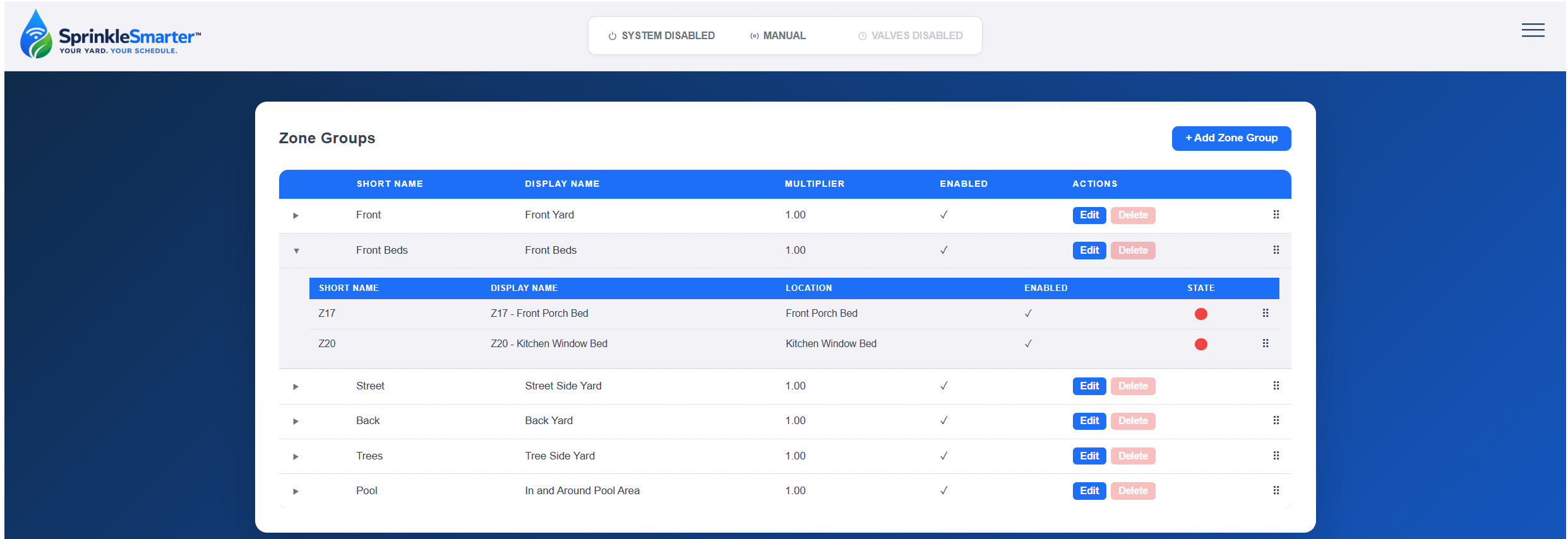Image resolution: width=1568 pixels, height=539 pixels.
Task: Expand the Front zone group
Action: click(296, 216)
